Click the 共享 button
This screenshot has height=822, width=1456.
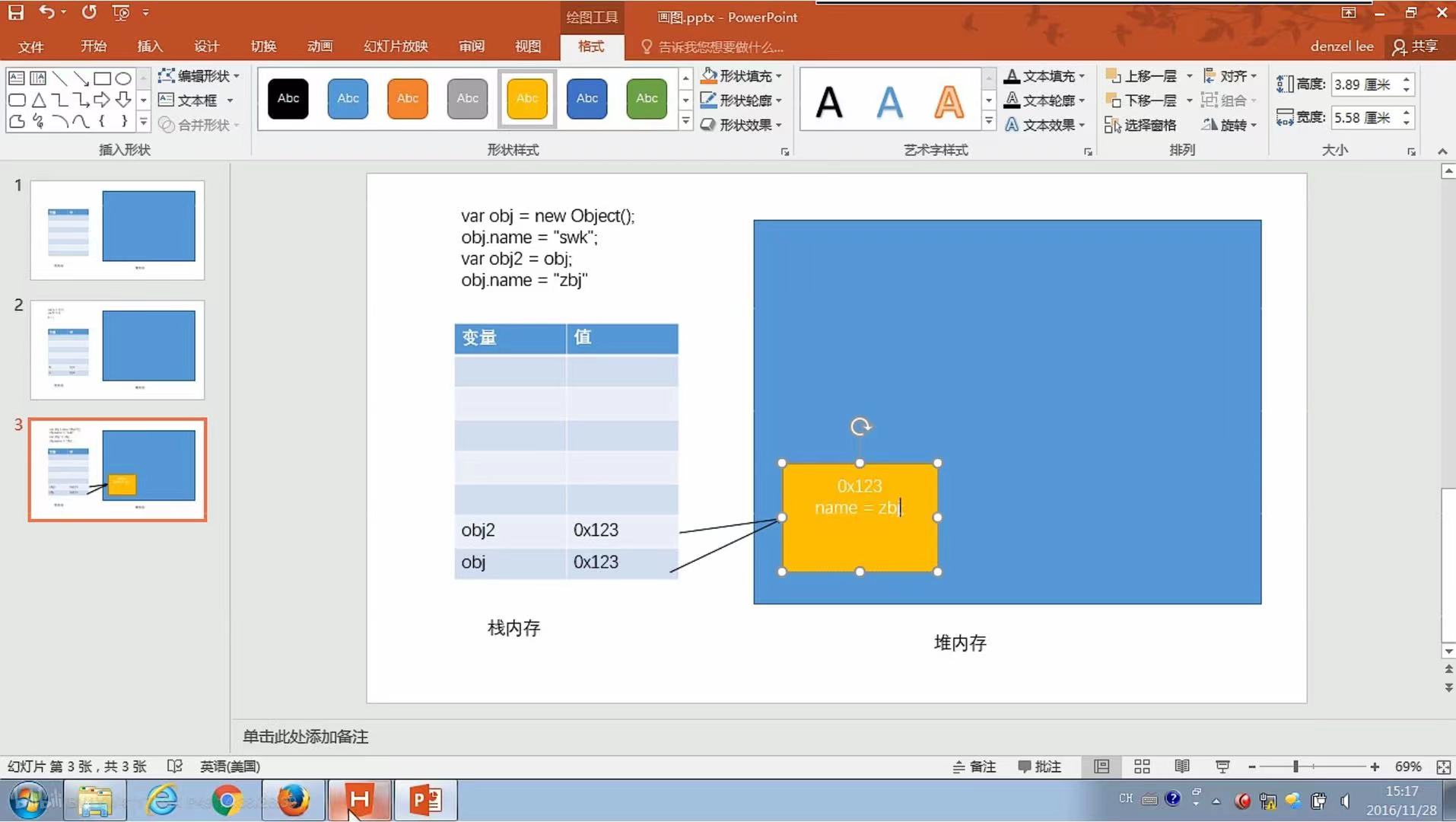(1415, 46)
